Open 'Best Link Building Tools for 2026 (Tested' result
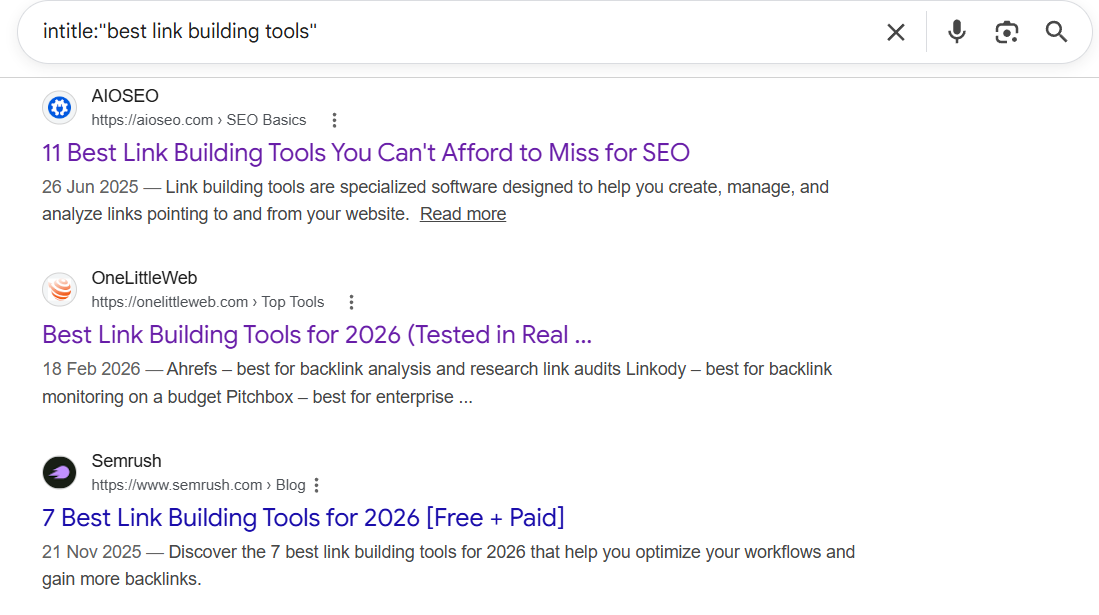The image size is (1099, 615). pyautogui.click(x=317, y=335)
